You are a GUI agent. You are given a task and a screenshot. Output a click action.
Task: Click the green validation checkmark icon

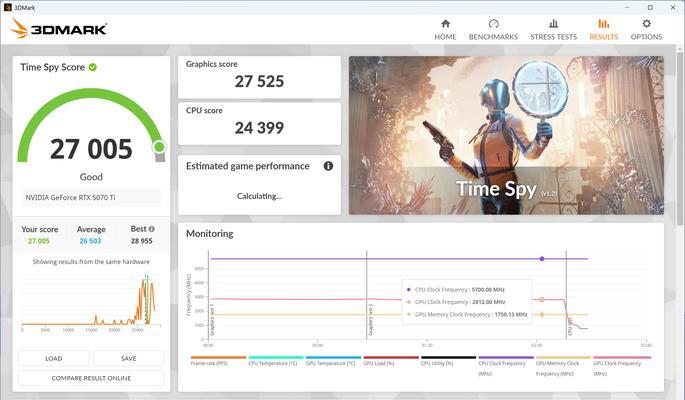tap(93, 67)
